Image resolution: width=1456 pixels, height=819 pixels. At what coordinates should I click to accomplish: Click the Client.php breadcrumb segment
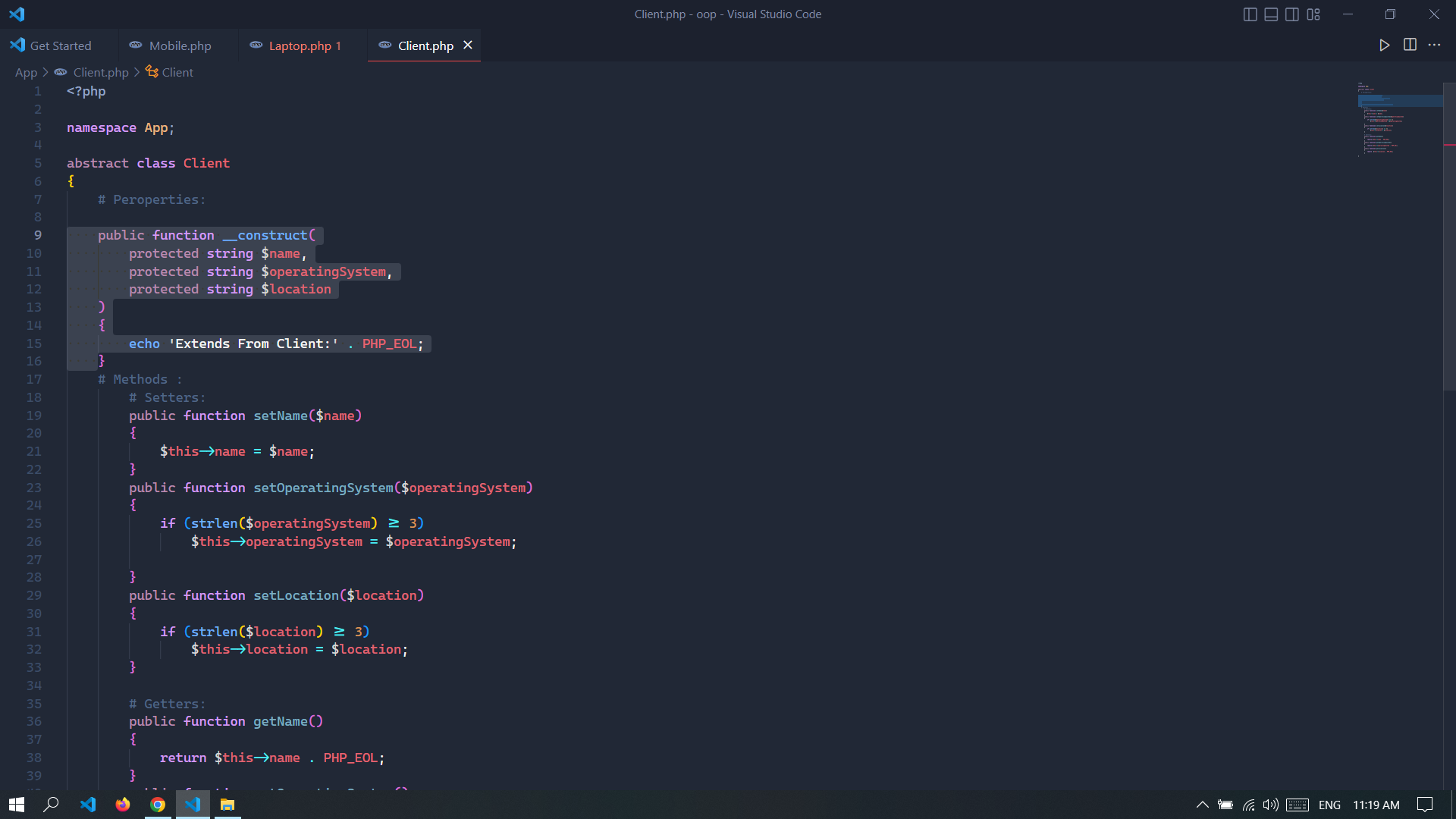point(101,72)
